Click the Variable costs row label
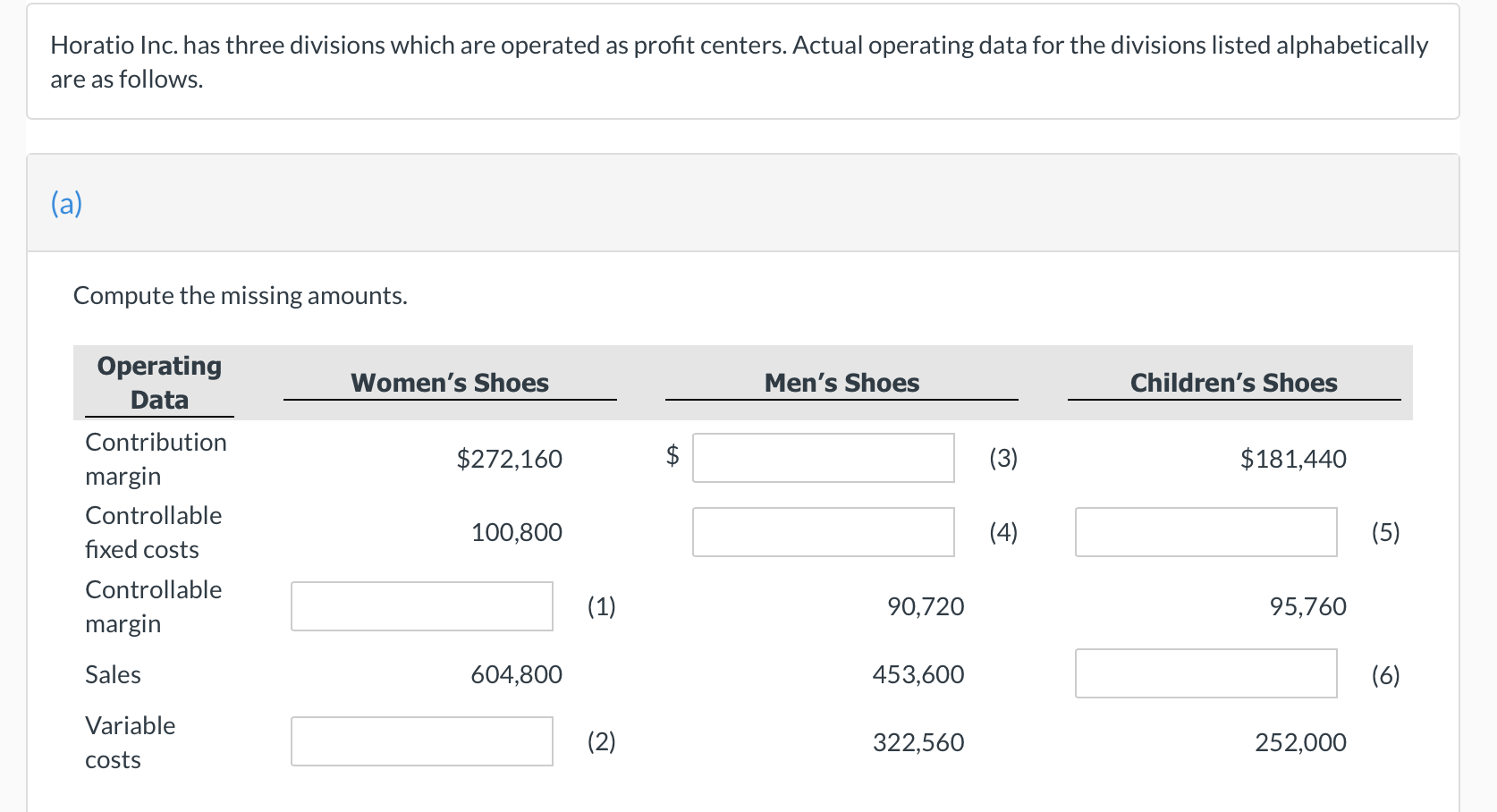1497x812 pixels. [130, 742]
